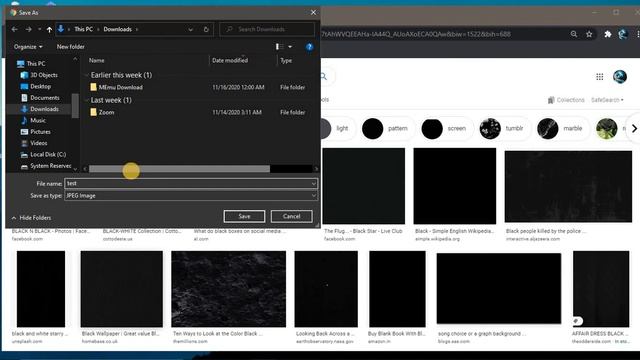The height and width of the screenshot is (360, 640).
Task: Open Black Star Live Club image
Action: click(x=364, y=186)
